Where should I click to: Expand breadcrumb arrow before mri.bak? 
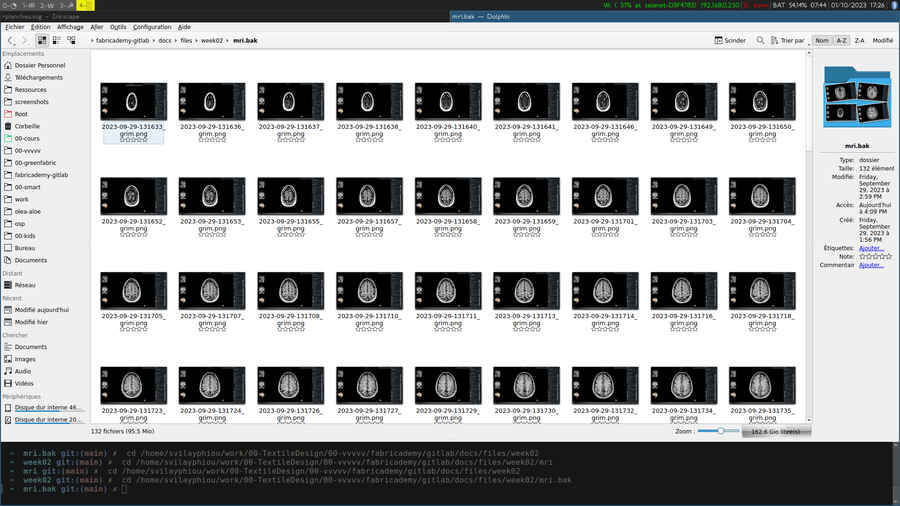[x=228, y=41]
